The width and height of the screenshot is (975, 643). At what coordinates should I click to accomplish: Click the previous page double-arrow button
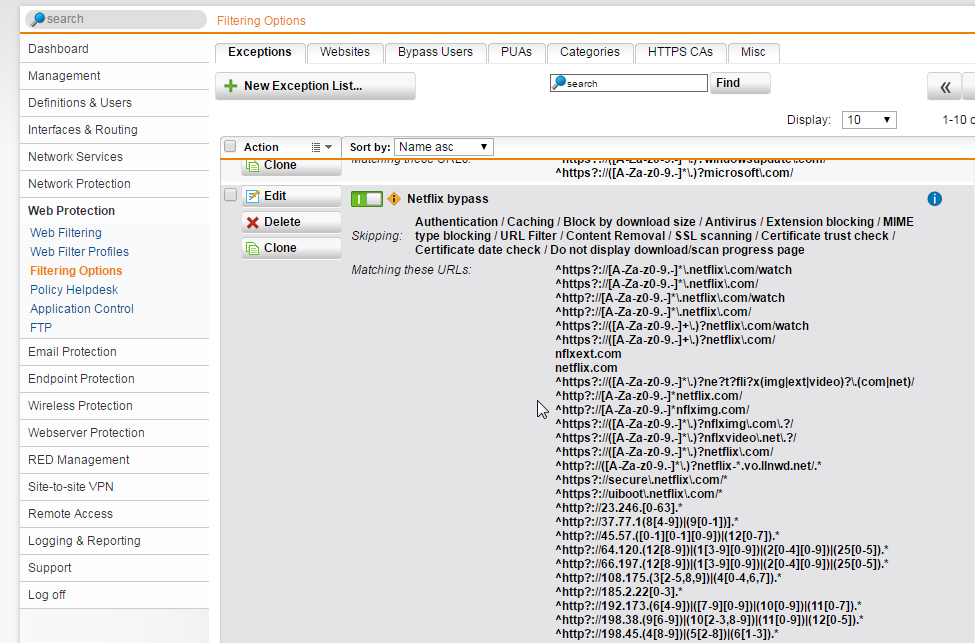click(945, 86)
